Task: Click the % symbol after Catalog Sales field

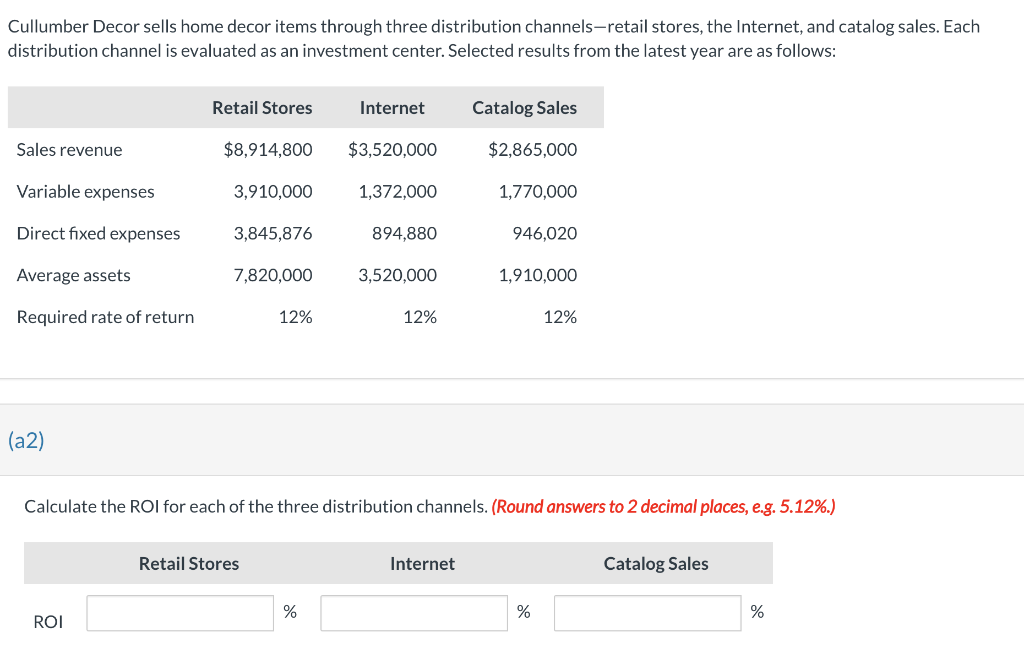Action: [x=757, y=612]
